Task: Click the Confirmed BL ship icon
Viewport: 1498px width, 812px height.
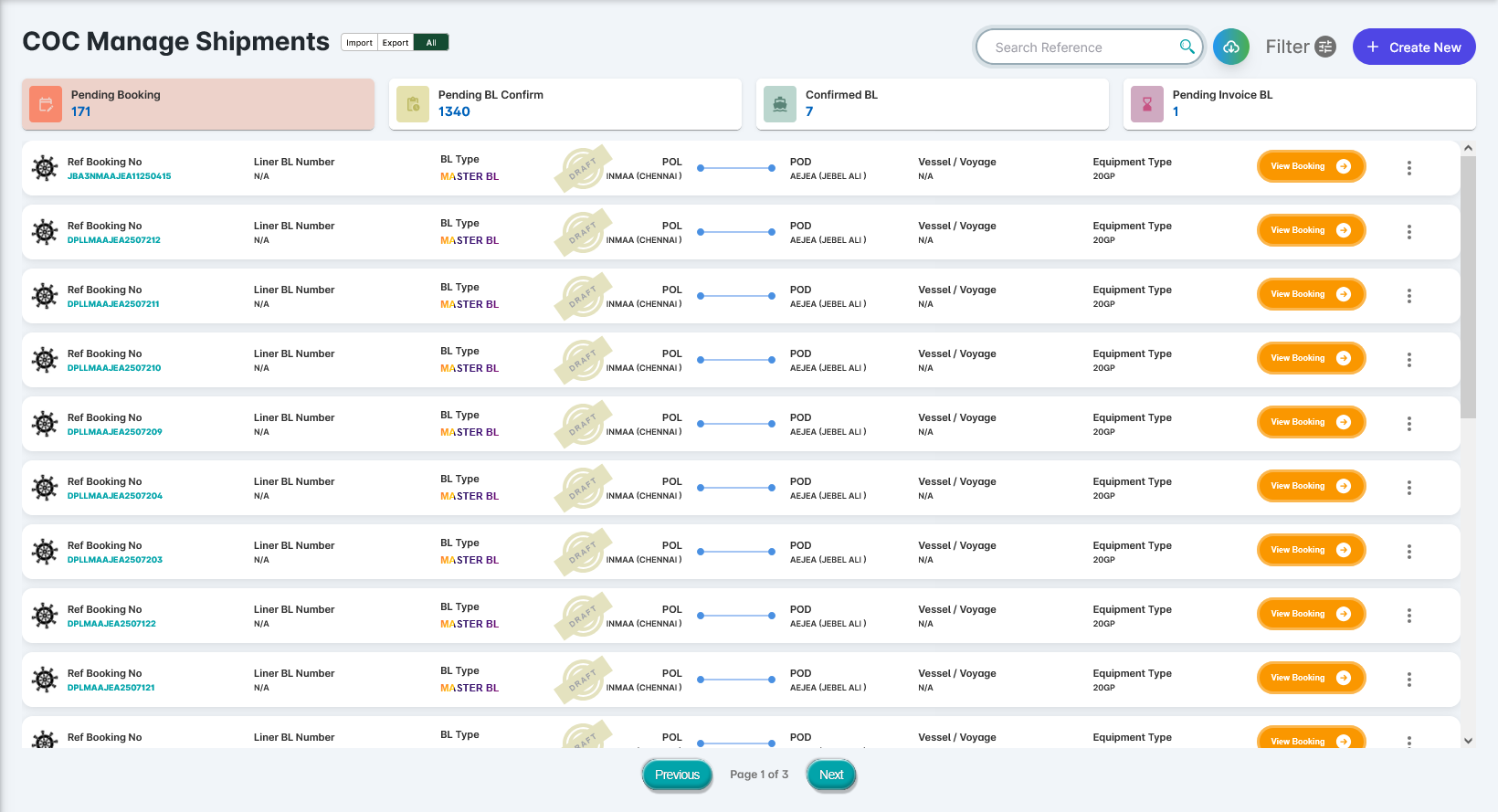Action: tap(780, 104)
